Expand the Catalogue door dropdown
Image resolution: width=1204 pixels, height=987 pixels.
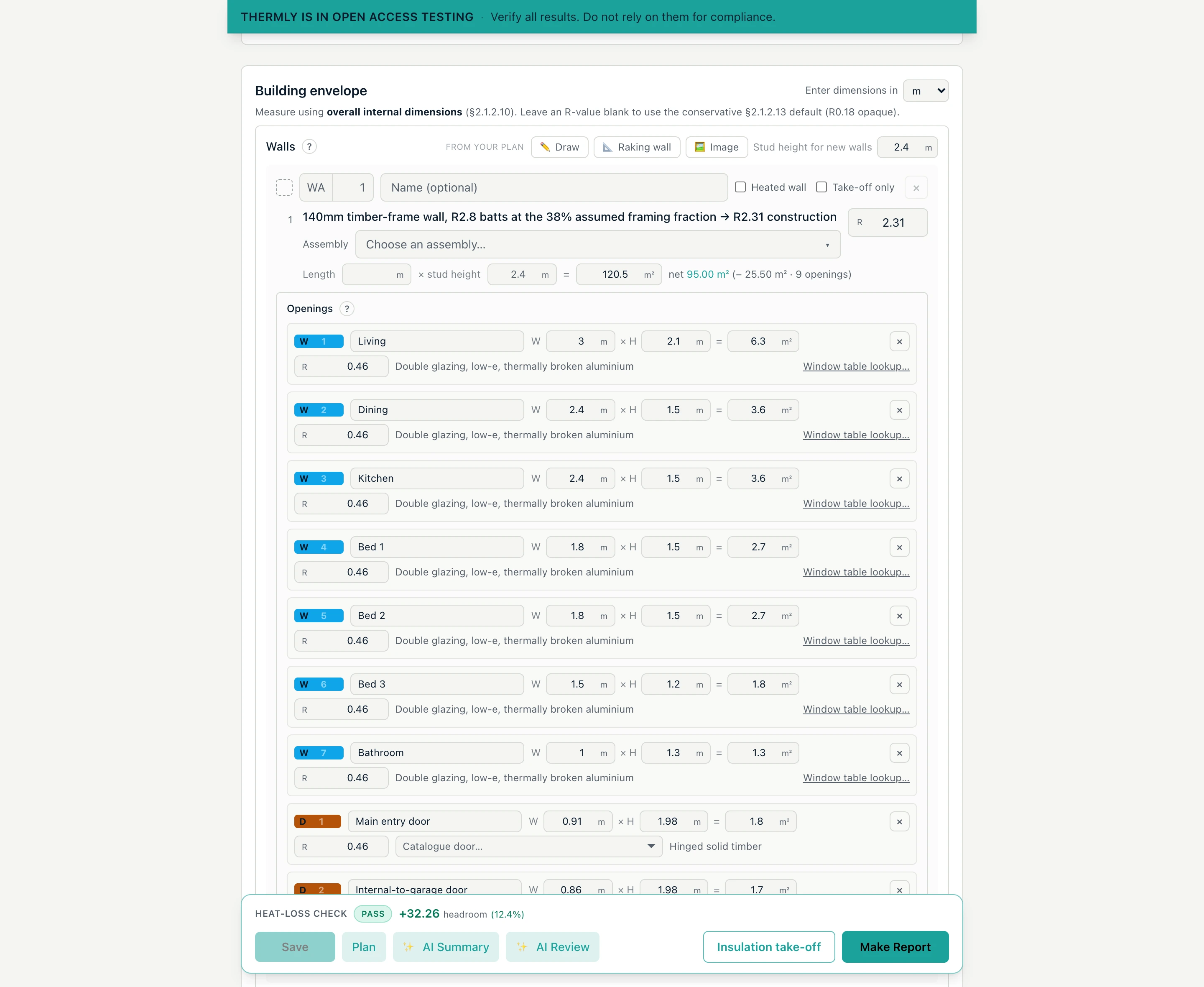[x=529, y=846]
